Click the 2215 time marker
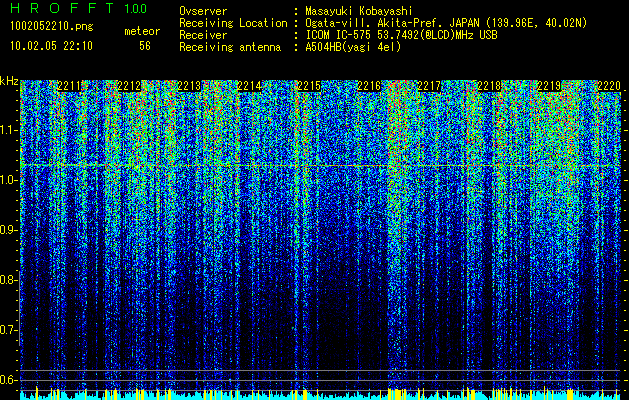Image resolution: width=629 pixels, height=400 pixels. 309,86
